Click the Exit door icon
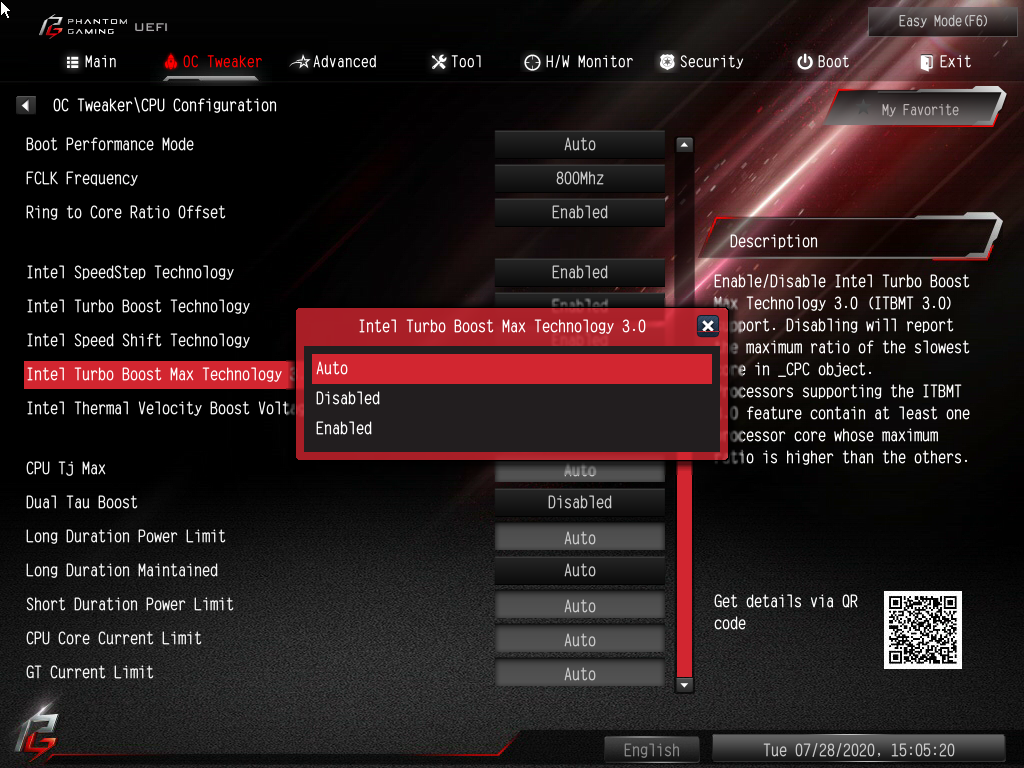 (x=926, y=63)
